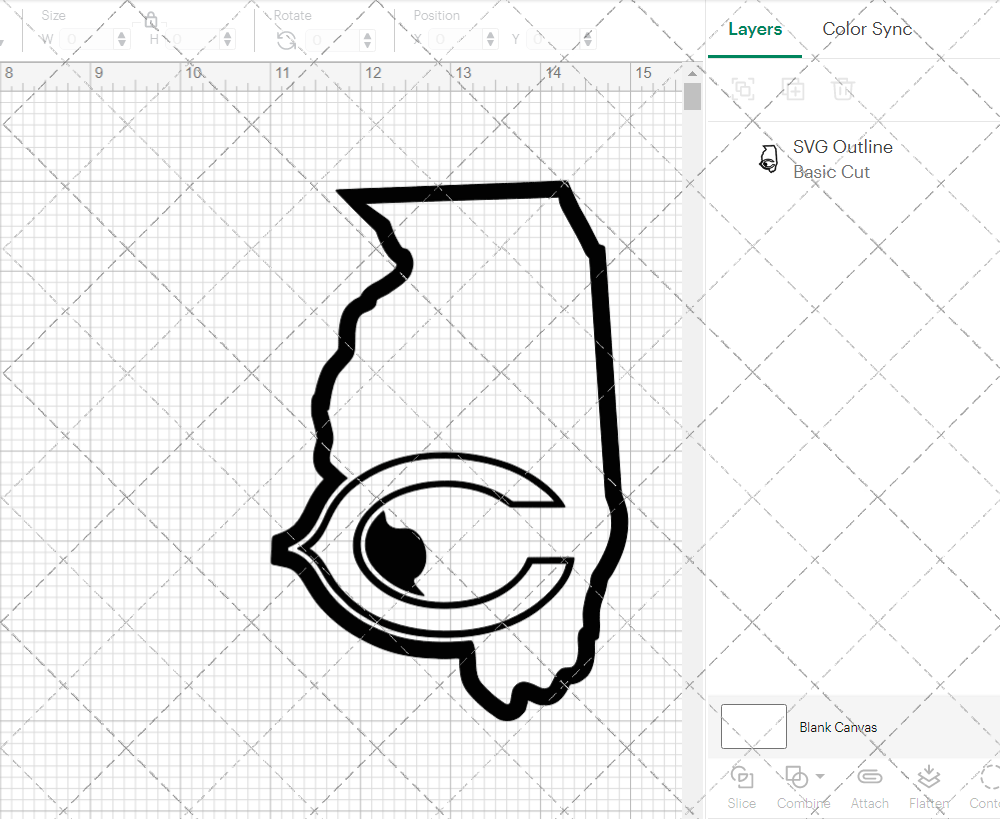
Task: Flatten the design with the Flatten tool
Action: click(x=928, y=786)
